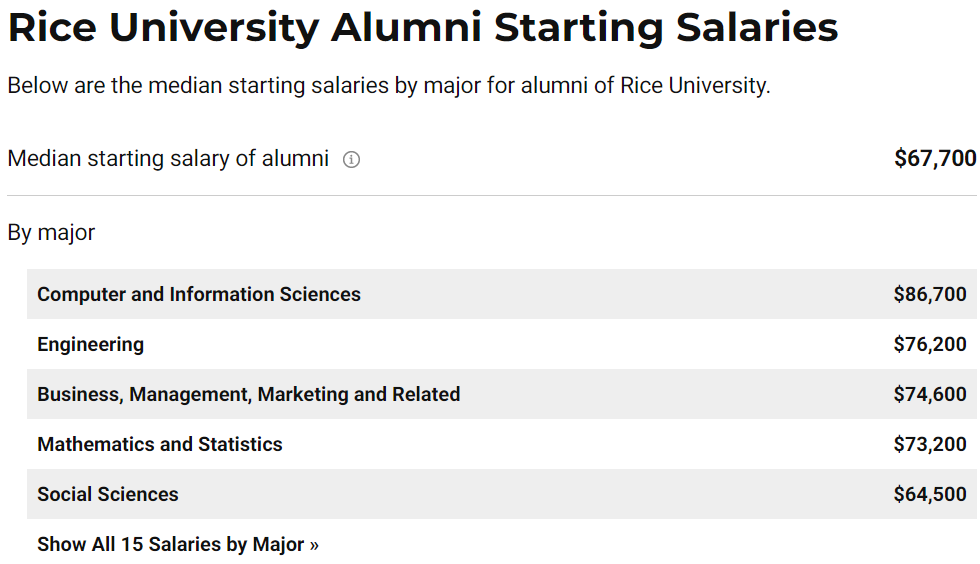This screenshot has width=980, height=564.
Task: Click Median starting salary of alumni label
Action: click(168, 159)
